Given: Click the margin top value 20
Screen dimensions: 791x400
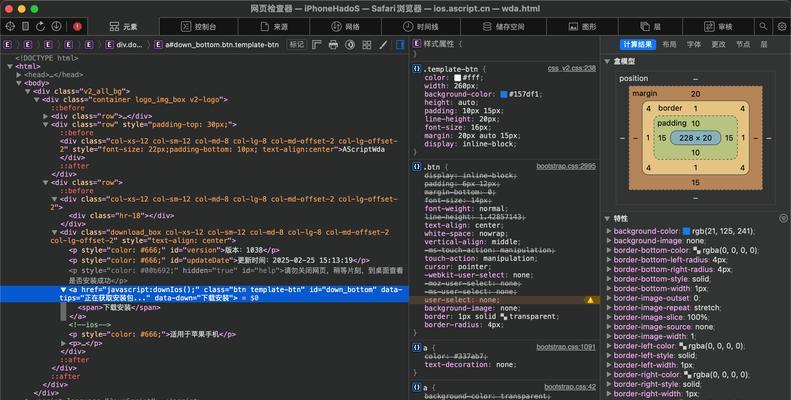Looking at the screenshot, I should click(x=695, y=94).
